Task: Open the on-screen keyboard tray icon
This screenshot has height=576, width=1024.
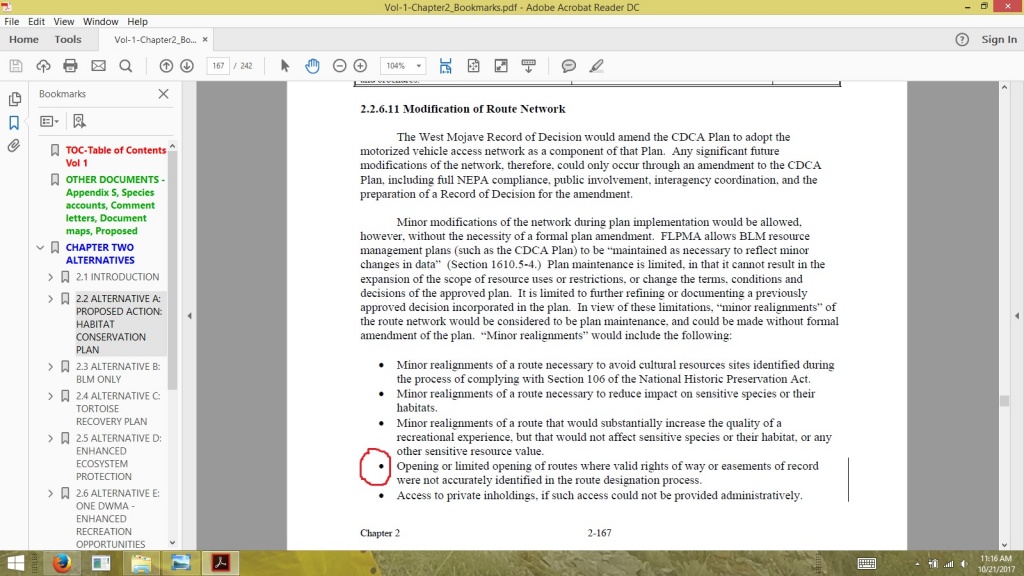Action: point(867,564)
